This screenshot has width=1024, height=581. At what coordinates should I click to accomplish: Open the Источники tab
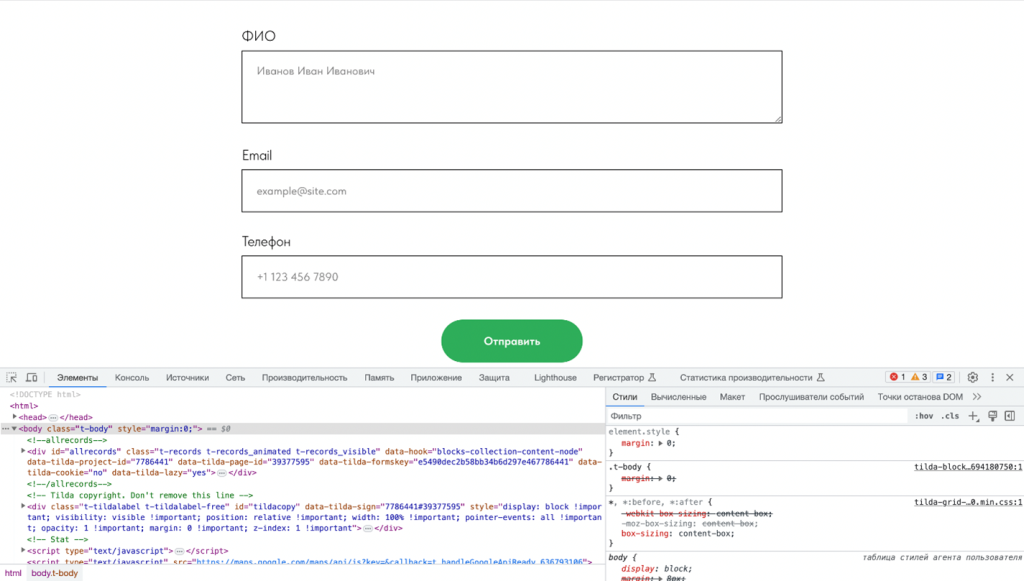[187, 377]
